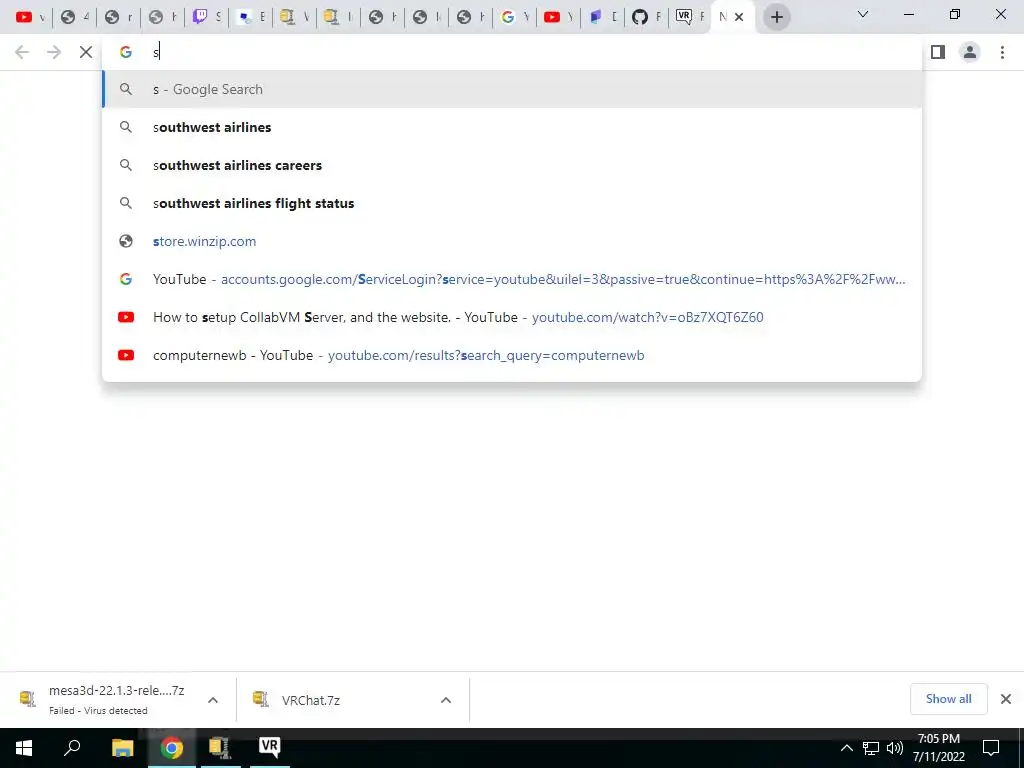Show hidden system tray icons
The width and height of the screenshot is (1024, 768).
click(x=846, y=748)
